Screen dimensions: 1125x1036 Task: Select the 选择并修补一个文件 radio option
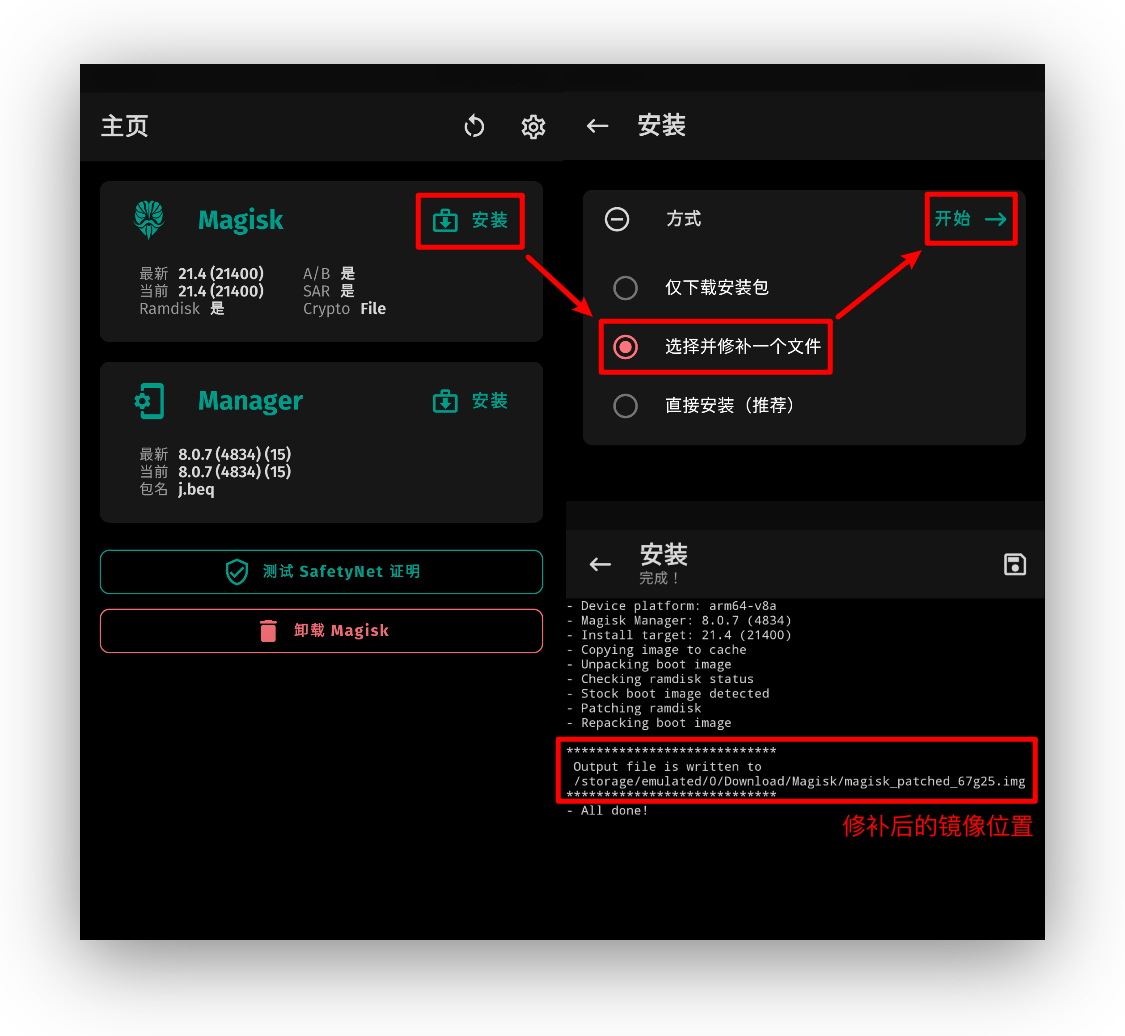625,347
